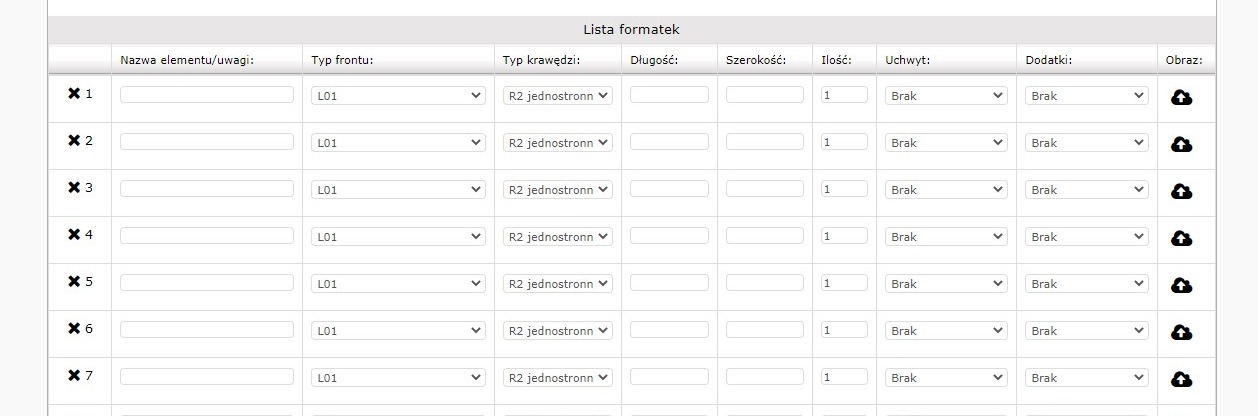Delete row 1 with the X icon
Viewport: 1258px width, 416px height.
(x=74, y=94)
